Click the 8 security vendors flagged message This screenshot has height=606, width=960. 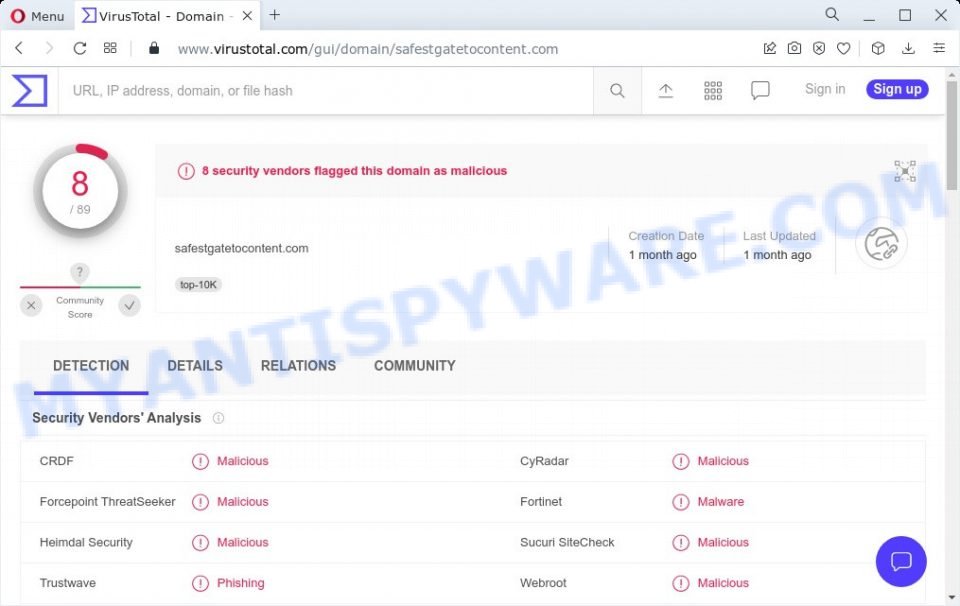point(354,171)
